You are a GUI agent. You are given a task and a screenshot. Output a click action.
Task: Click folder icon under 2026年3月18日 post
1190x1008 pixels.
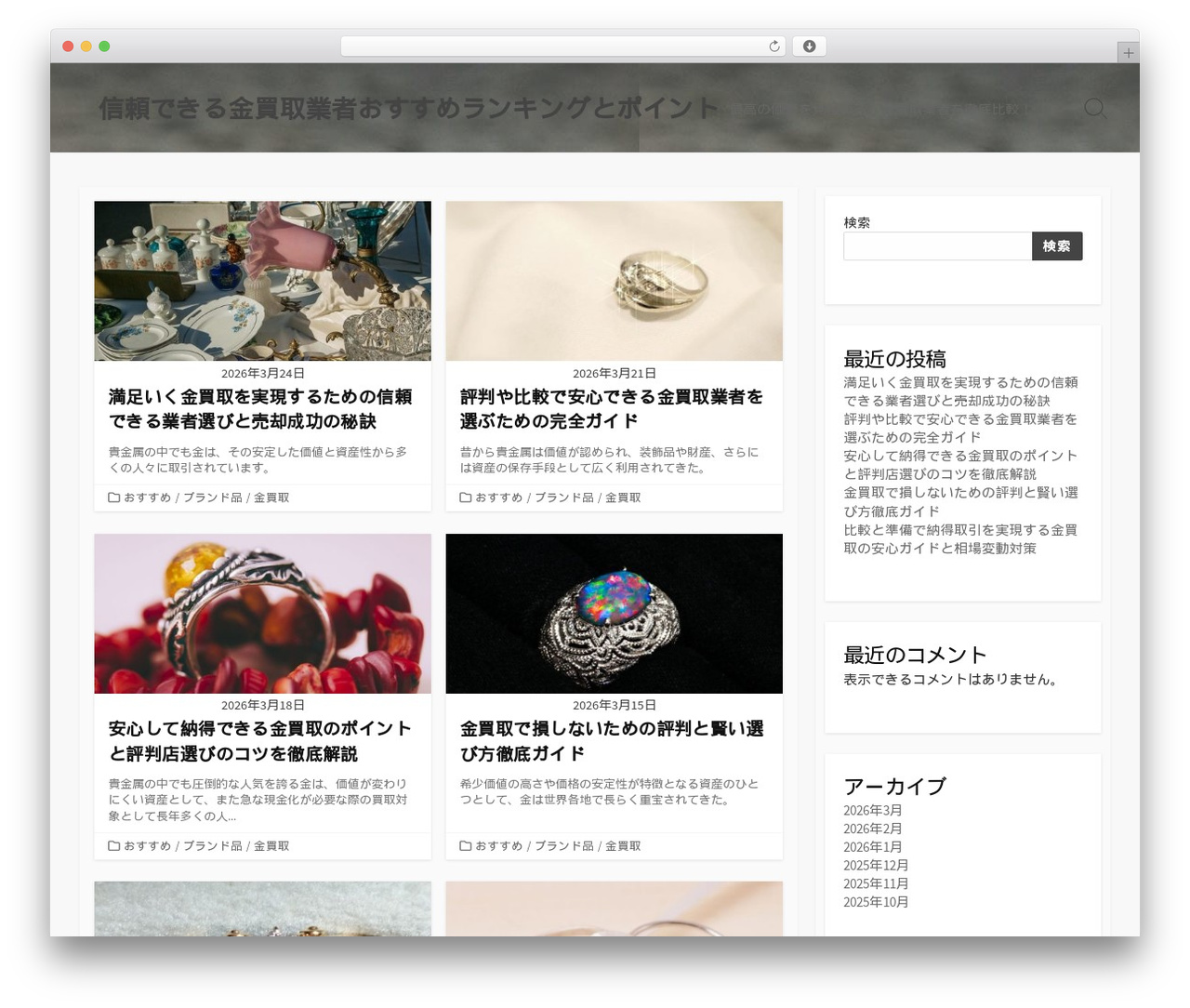pos(113,846)
